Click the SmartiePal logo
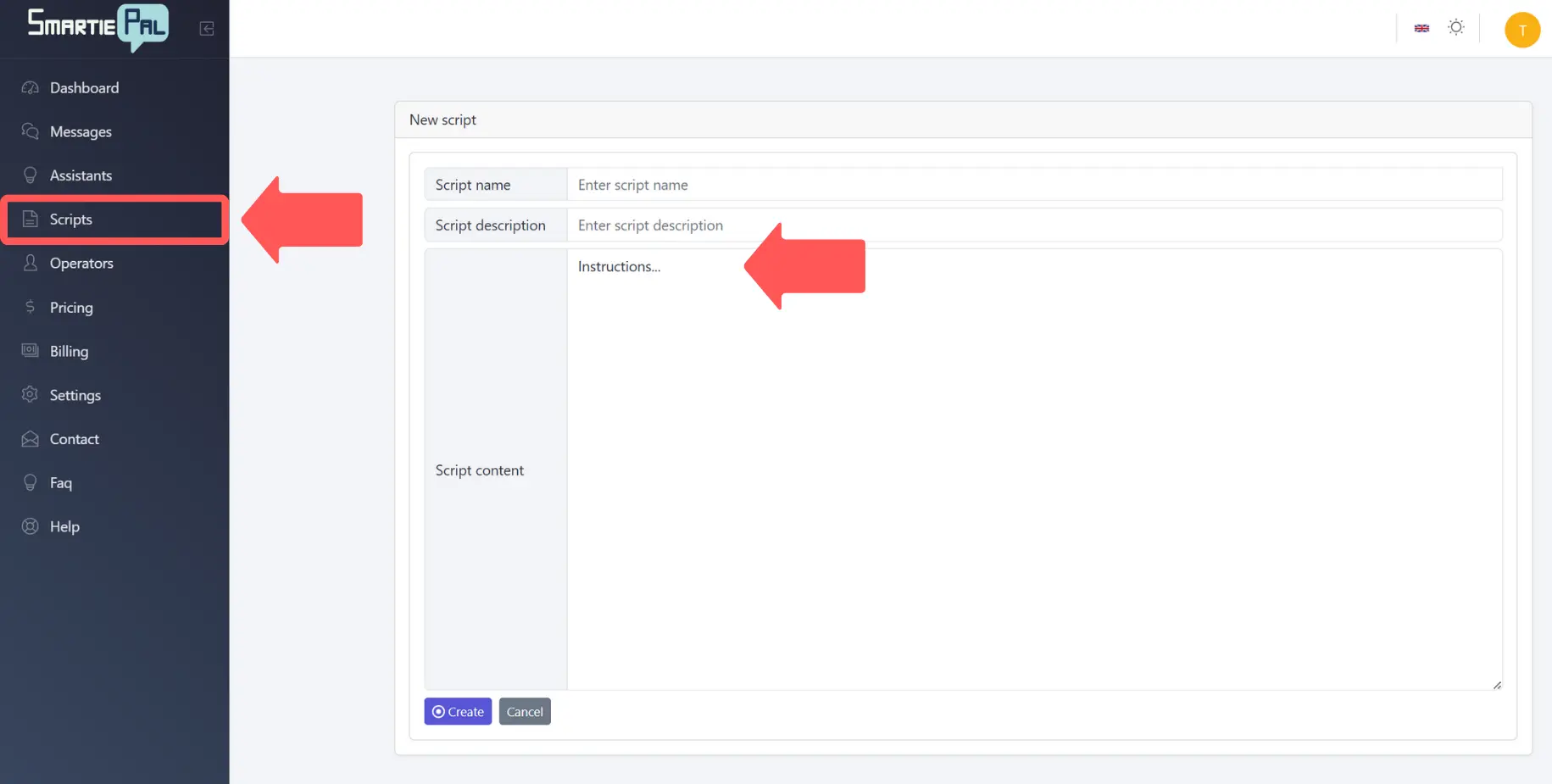The width and height of the screenshot is (1552, 784). tap(97, 26)
